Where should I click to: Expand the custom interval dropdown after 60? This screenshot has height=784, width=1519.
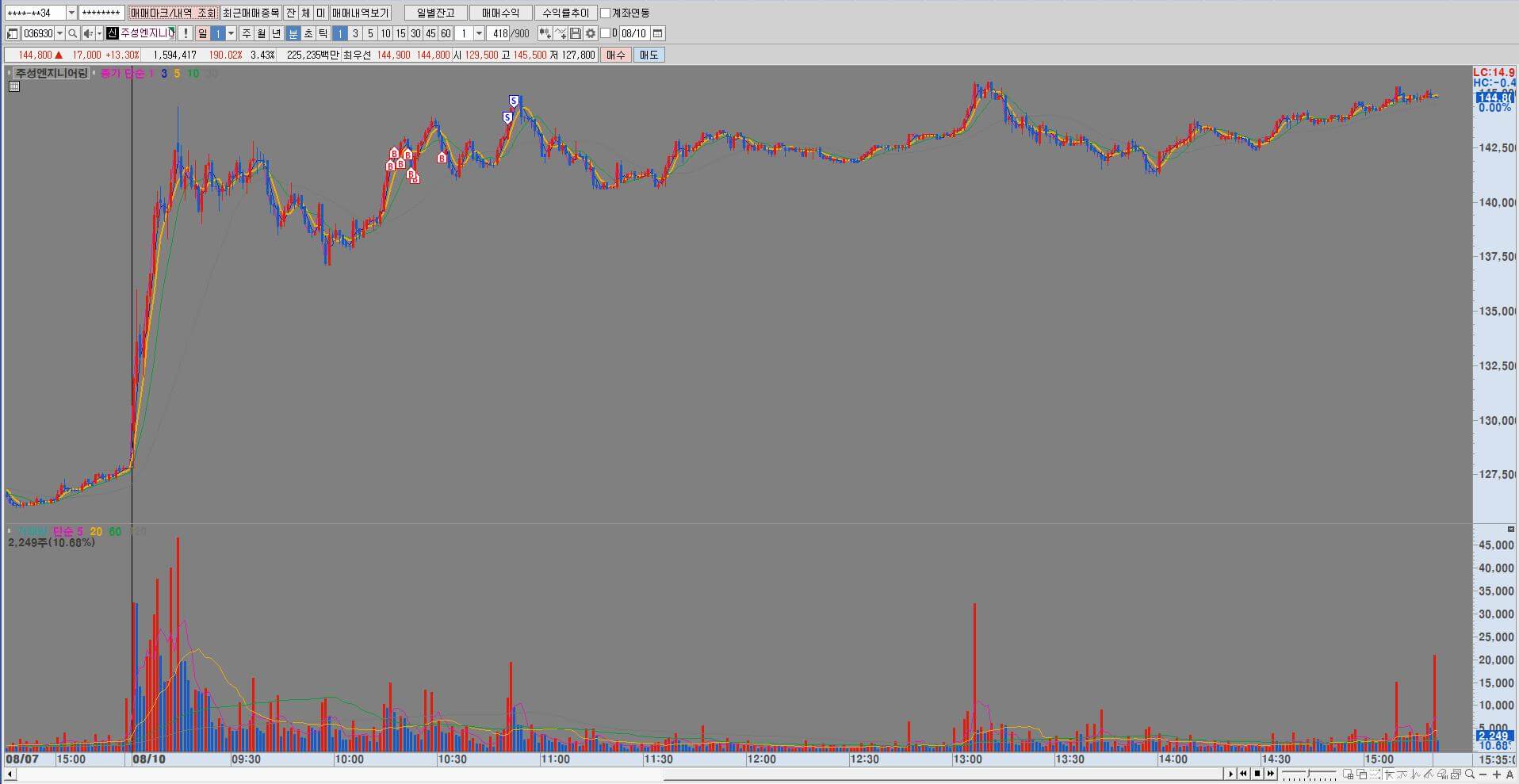tap(479, 33)
